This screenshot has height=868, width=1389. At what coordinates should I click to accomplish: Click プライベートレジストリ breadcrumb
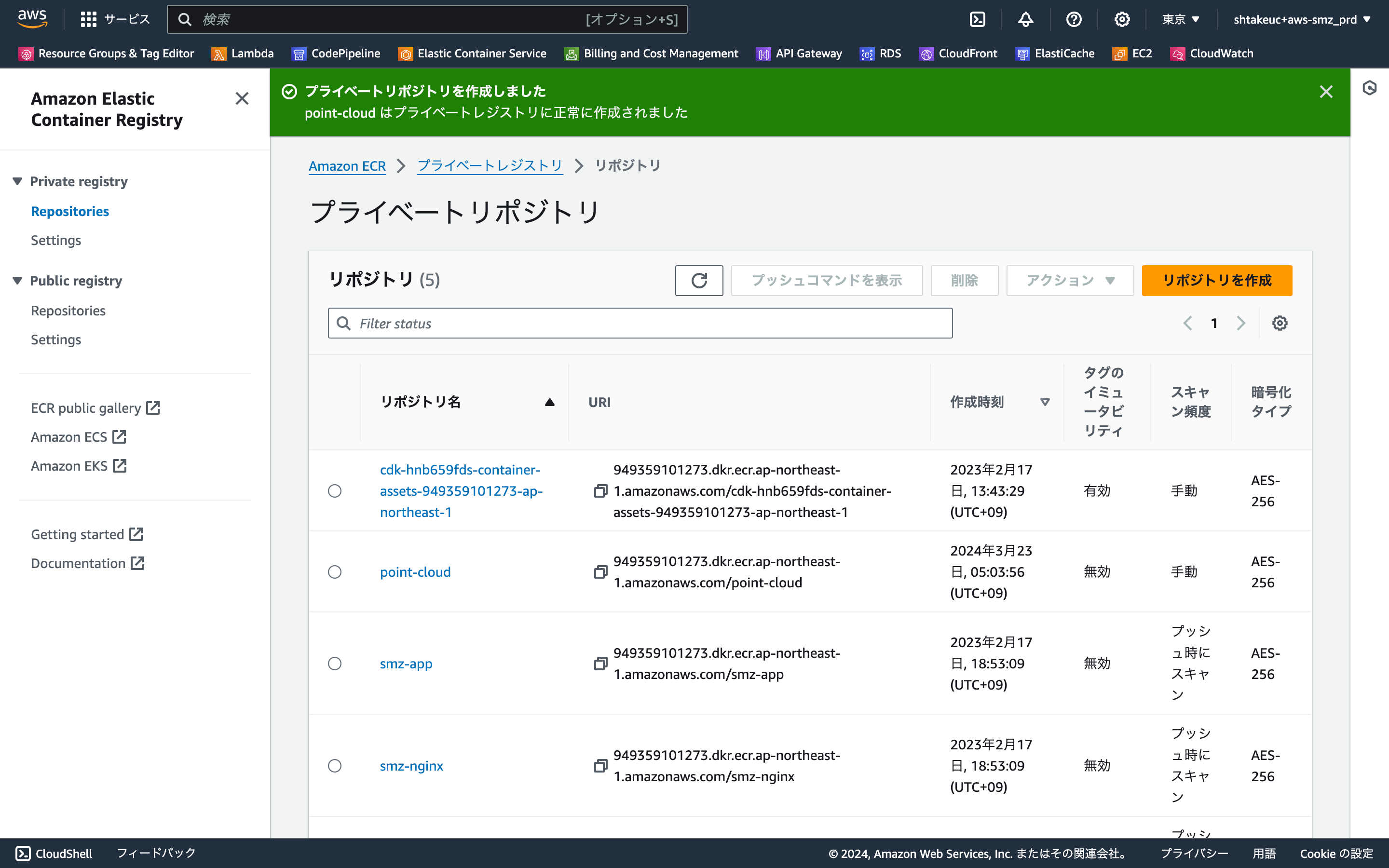pyautogui.click(x=490, y=166)
